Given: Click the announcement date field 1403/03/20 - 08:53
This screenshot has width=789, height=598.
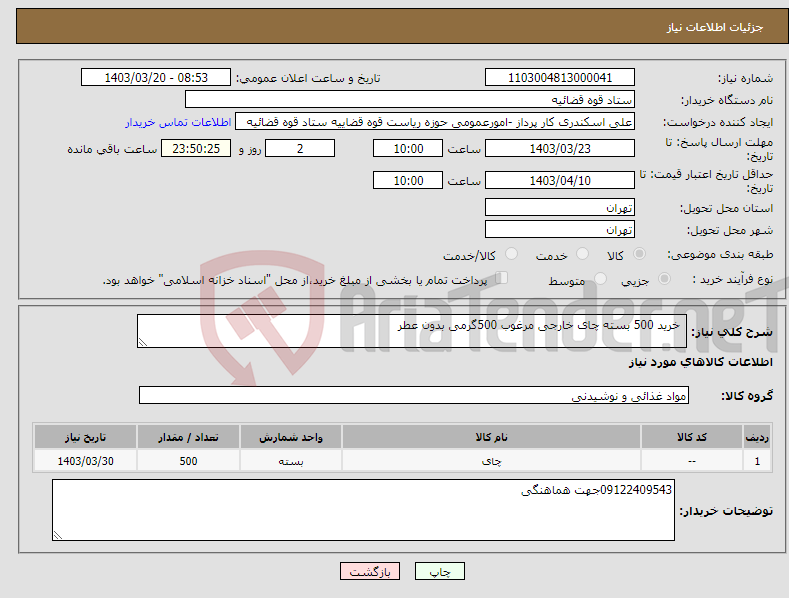Looking at the screenshot, I should (156, 78).
